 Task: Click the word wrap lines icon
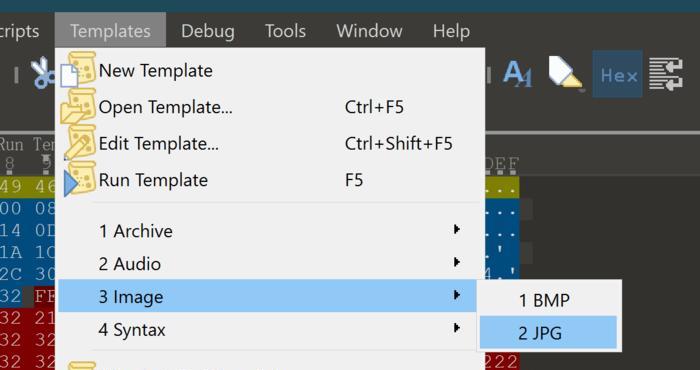(666, 74)
